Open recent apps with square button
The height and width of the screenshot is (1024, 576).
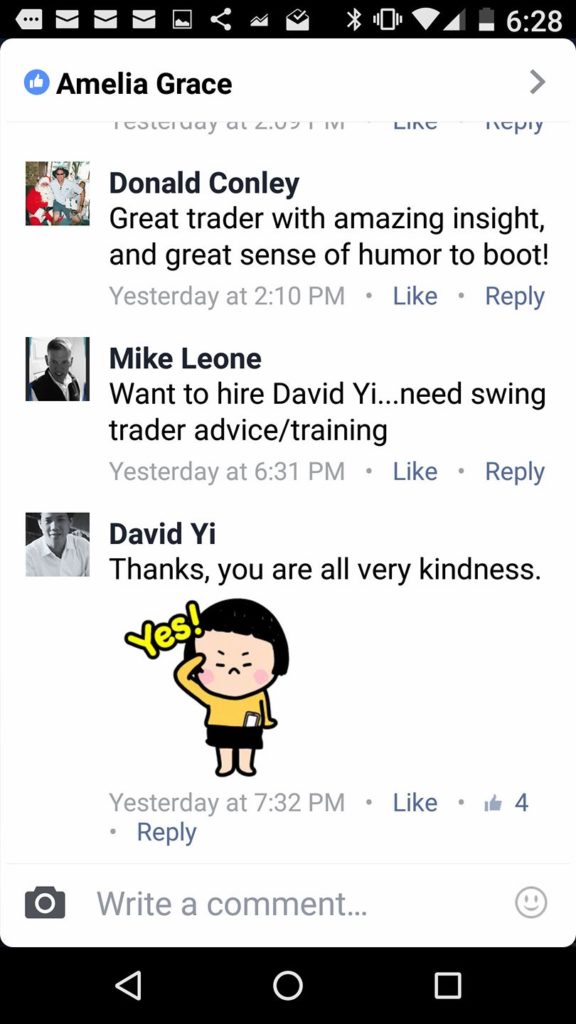point(447,985)
